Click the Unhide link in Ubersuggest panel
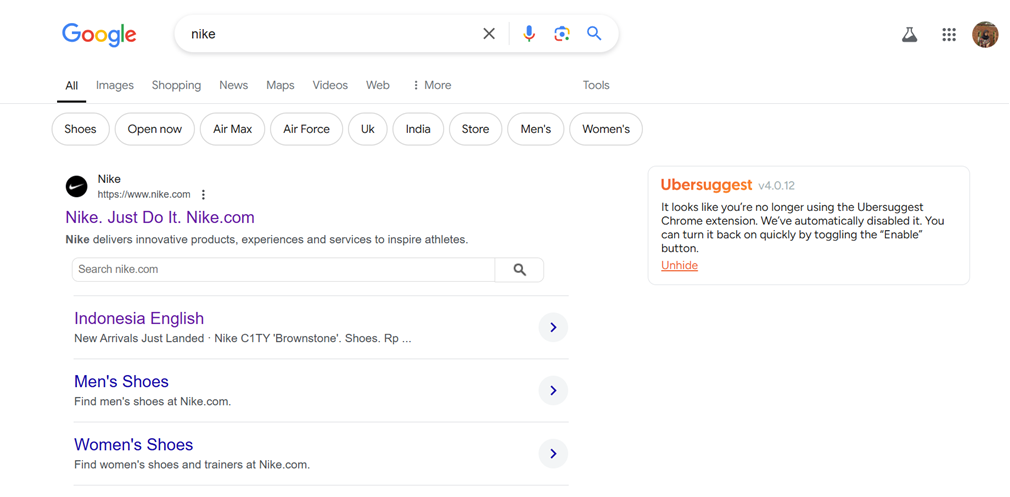This screenshot has width=1010, height=497. coord(680,265)
